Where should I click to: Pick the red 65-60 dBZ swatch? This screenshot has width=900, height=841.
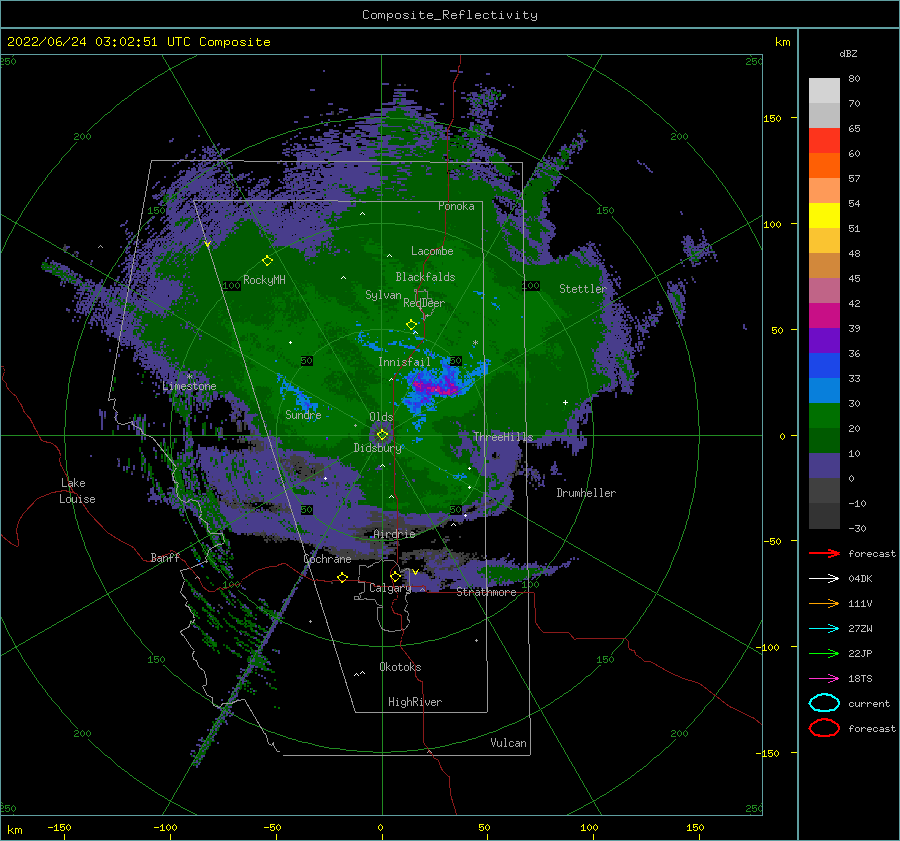coord(824,141)
